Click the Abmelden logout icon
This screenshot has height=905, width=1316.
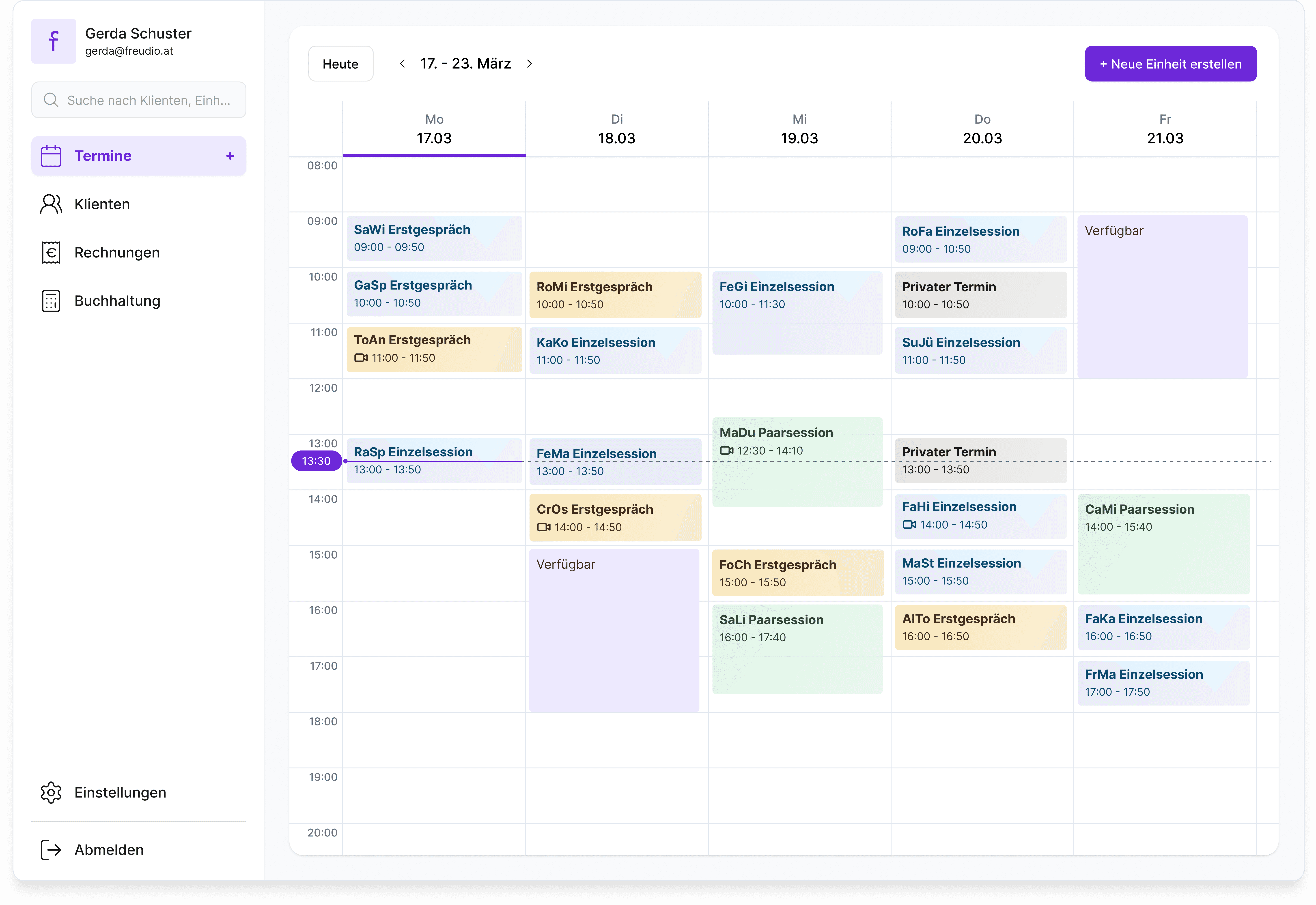[x=51, y=850]
